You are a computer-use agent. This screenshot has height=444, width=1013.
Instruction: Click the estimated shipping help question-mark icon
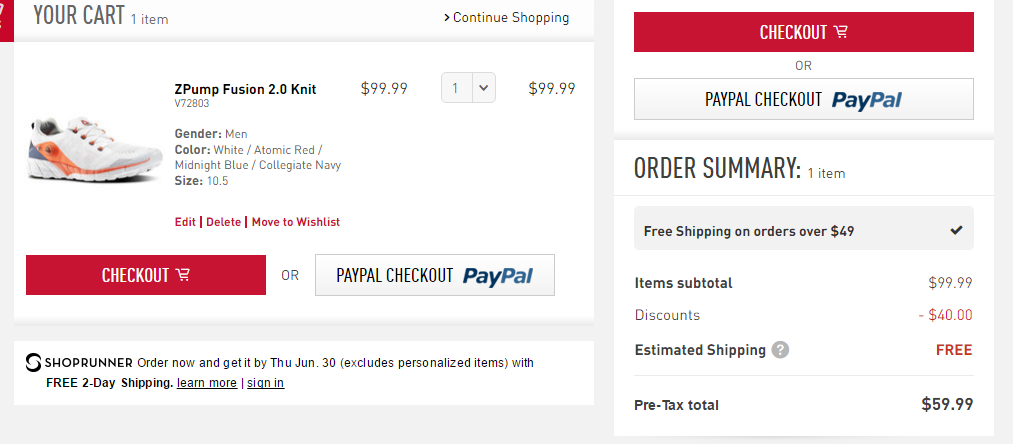pos(780,350)
